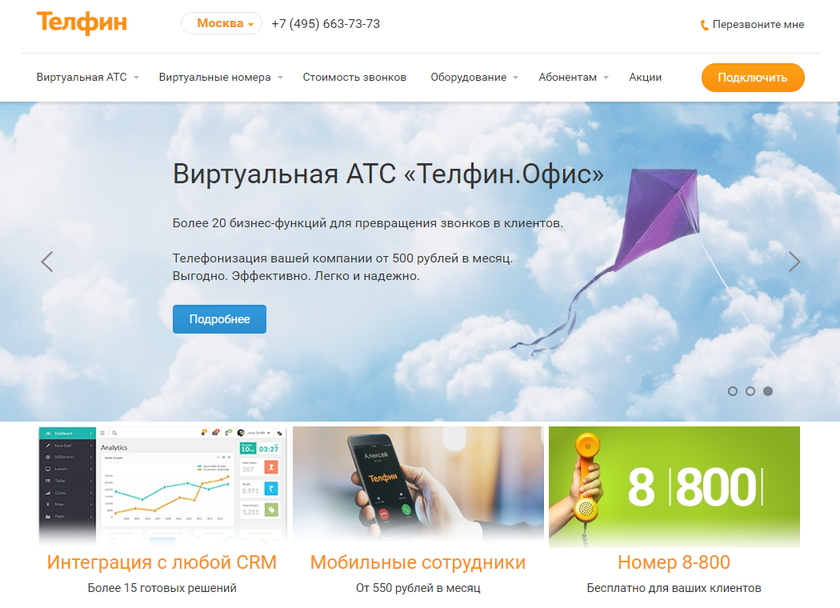Click the blue Подробнее button

coord(219,319)
